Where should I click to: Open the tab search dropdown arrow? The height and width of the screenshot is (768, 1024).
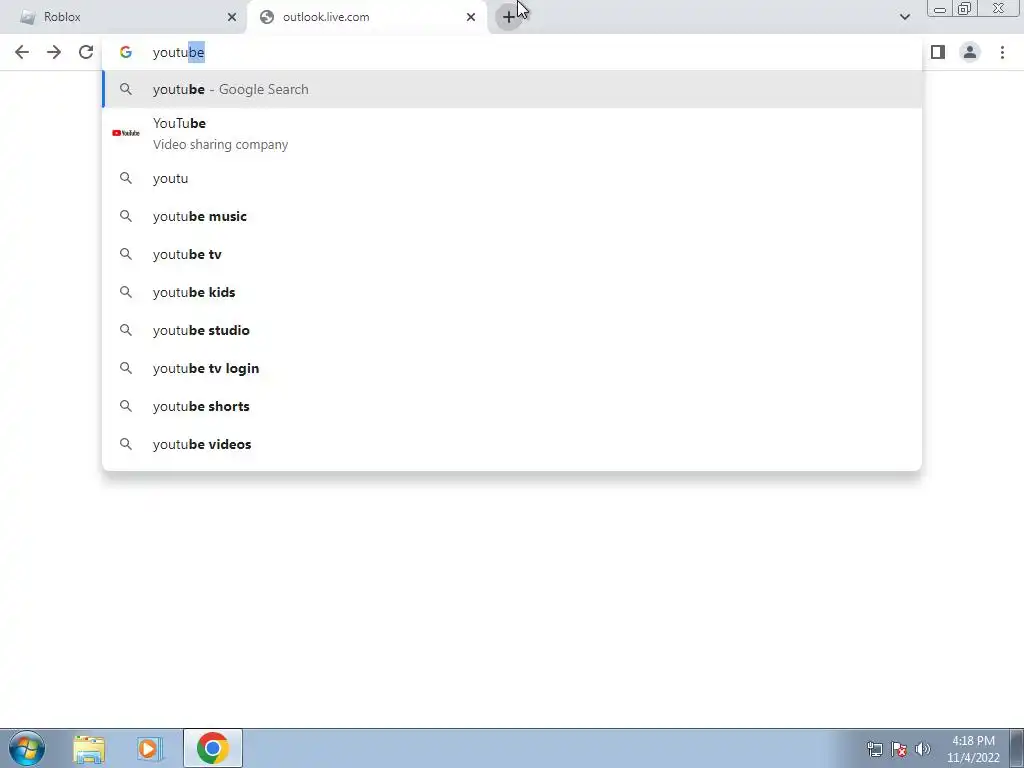point(904,17)
